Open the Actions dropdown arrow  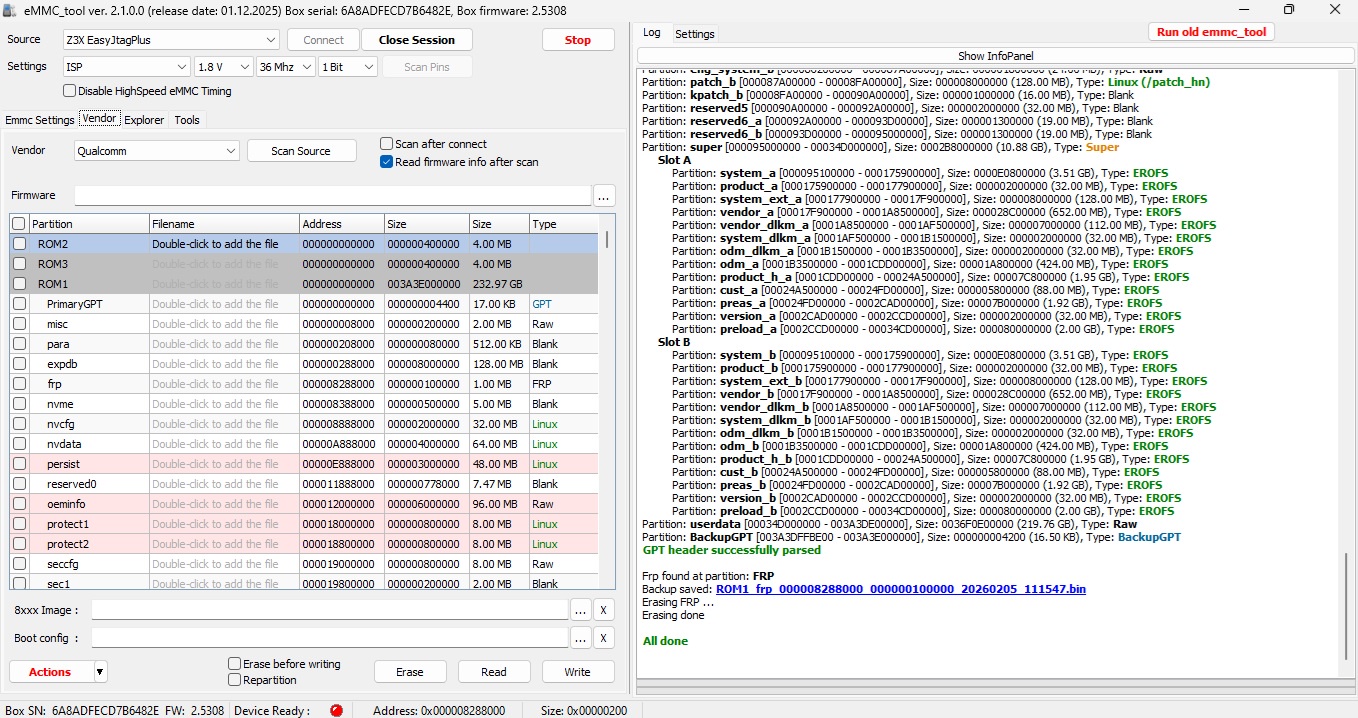point(100,672)
